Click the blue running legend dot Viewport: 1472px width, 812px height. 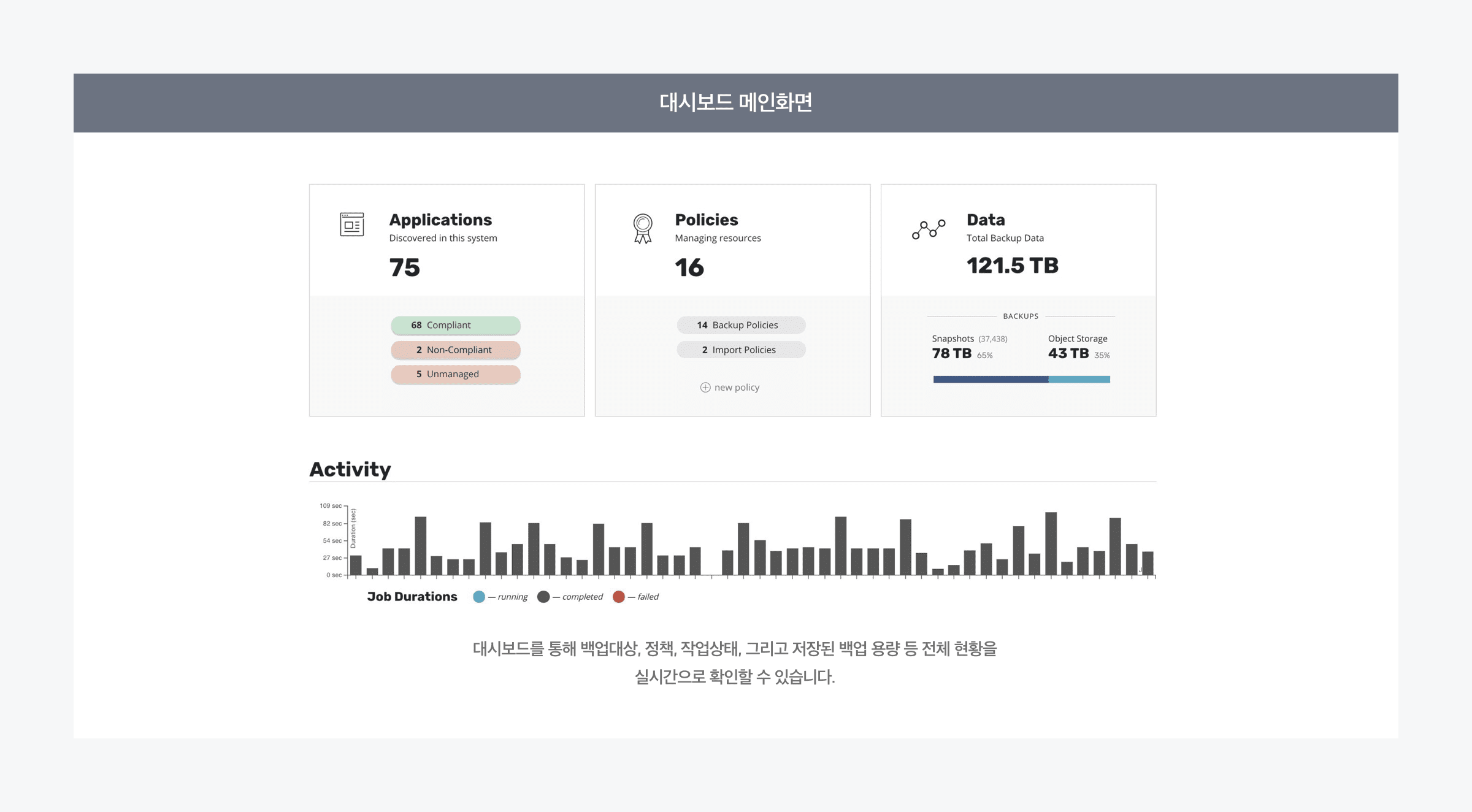click(x=479, y=597)
